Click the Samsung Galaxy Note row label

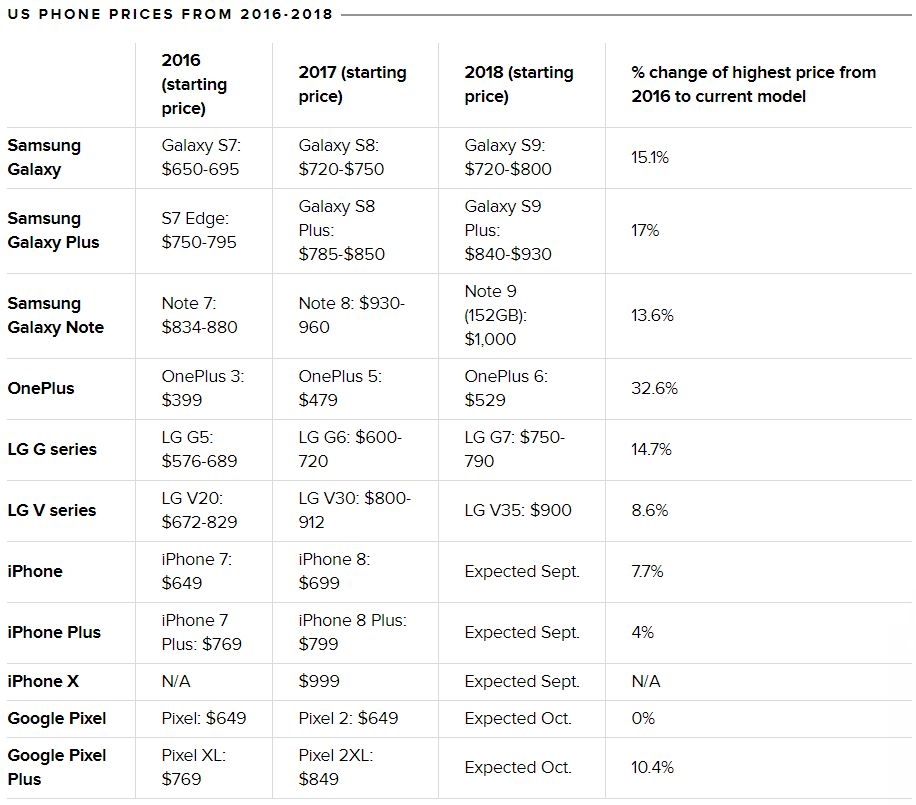(x=56, y=315)
